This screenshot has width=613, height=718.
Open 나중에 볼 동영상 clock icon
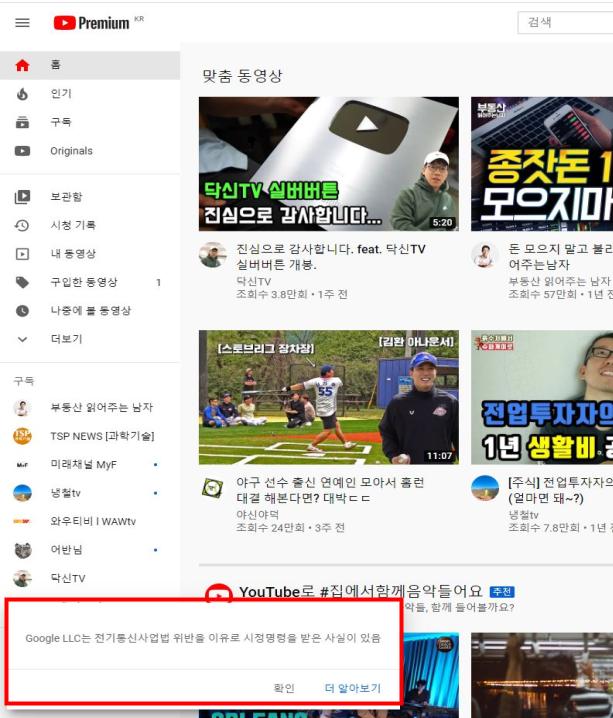pos(22,311)
